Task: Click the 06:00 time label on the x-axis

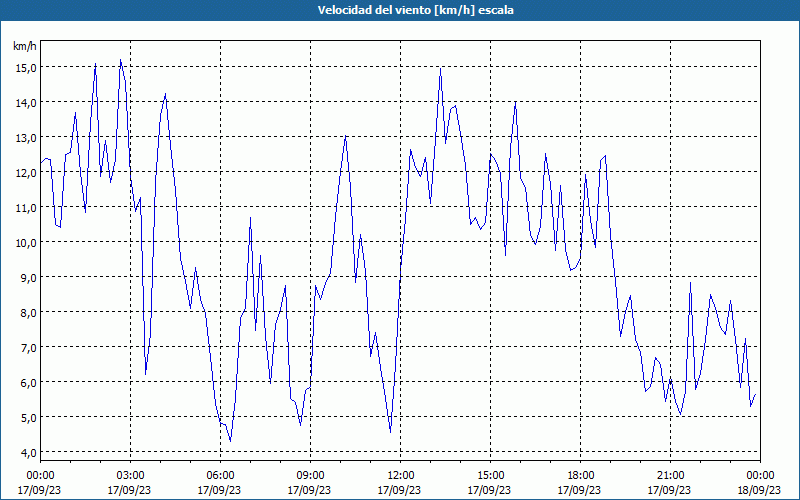Action: (220, 476)
